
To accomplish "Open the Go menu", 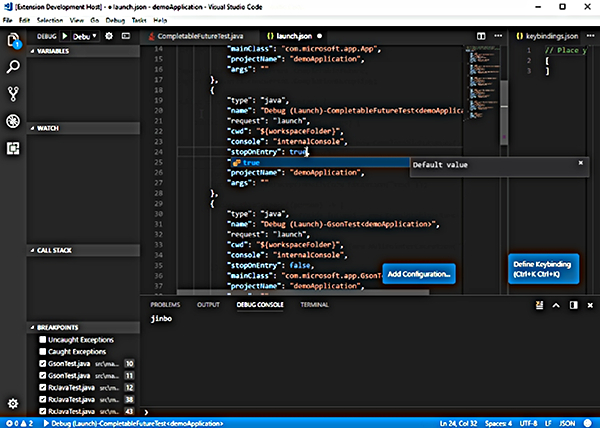I will point(95,20).
